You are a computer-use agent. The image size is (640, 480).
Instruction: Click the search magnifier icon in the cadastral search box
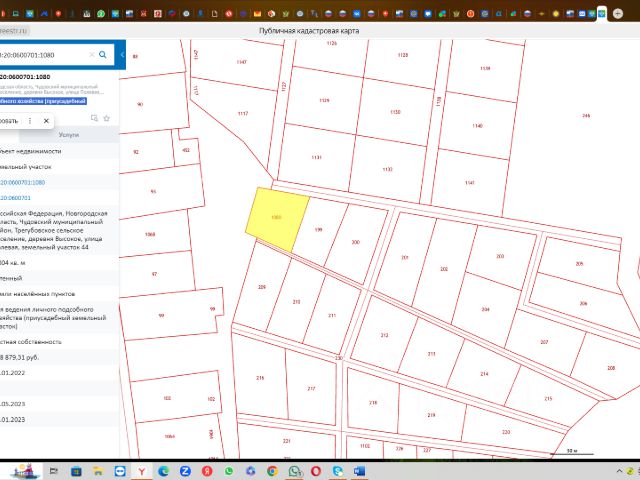[x=103, y=55]
